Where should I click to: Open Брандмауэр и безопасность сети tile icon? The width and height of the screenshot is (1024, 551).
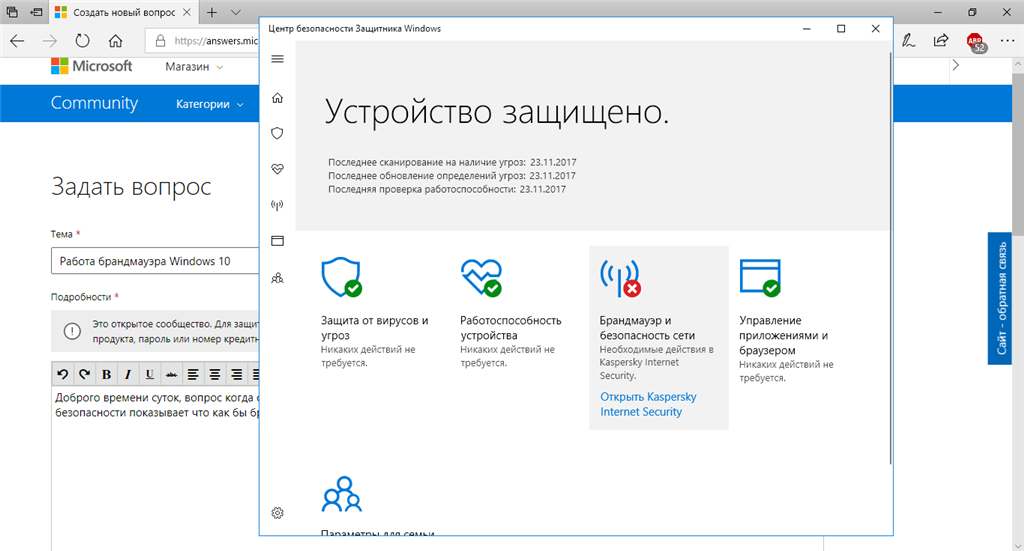[620, 277]
